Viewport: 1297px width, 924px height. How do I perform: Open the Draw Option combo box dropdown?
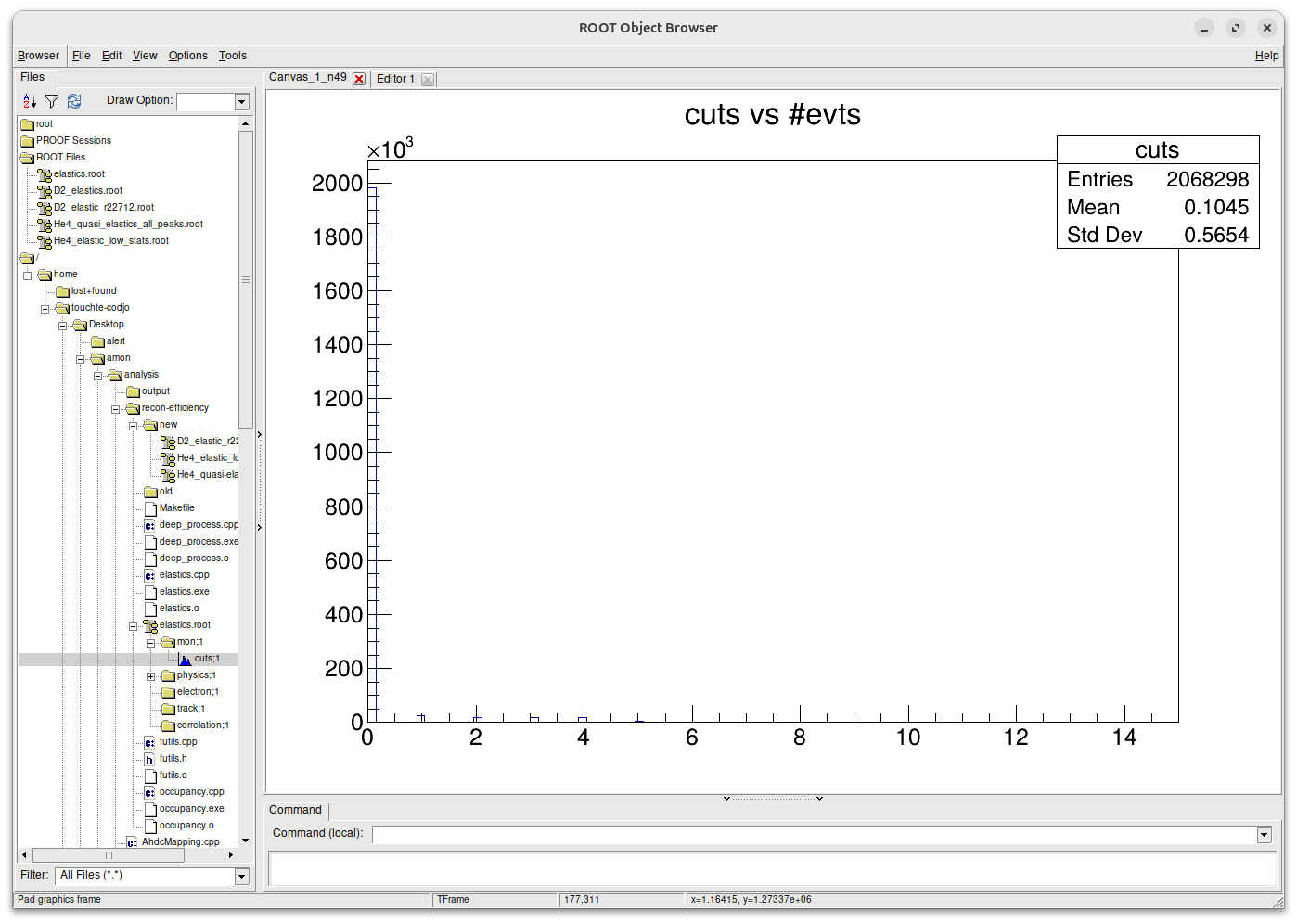(242, 102)
